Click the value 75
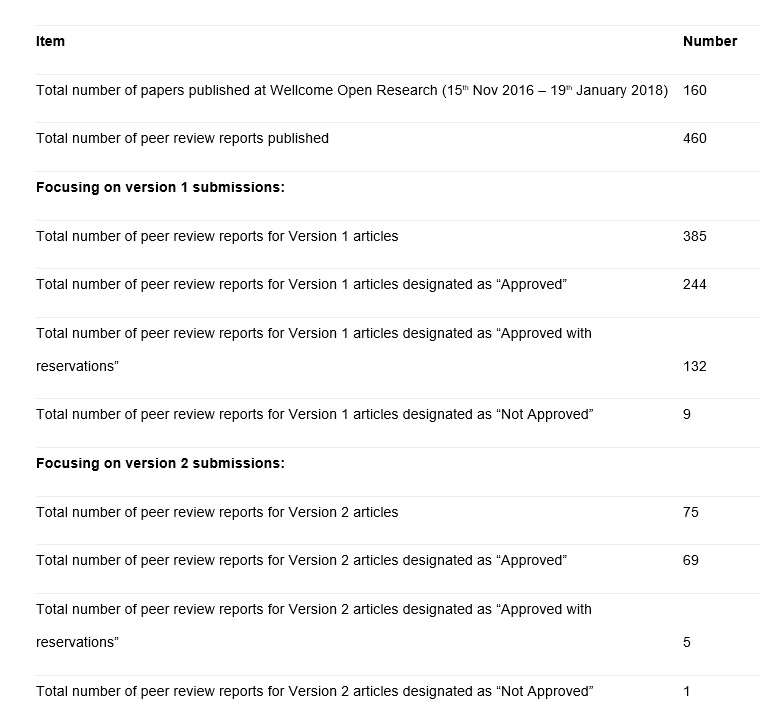 (690, 512)
